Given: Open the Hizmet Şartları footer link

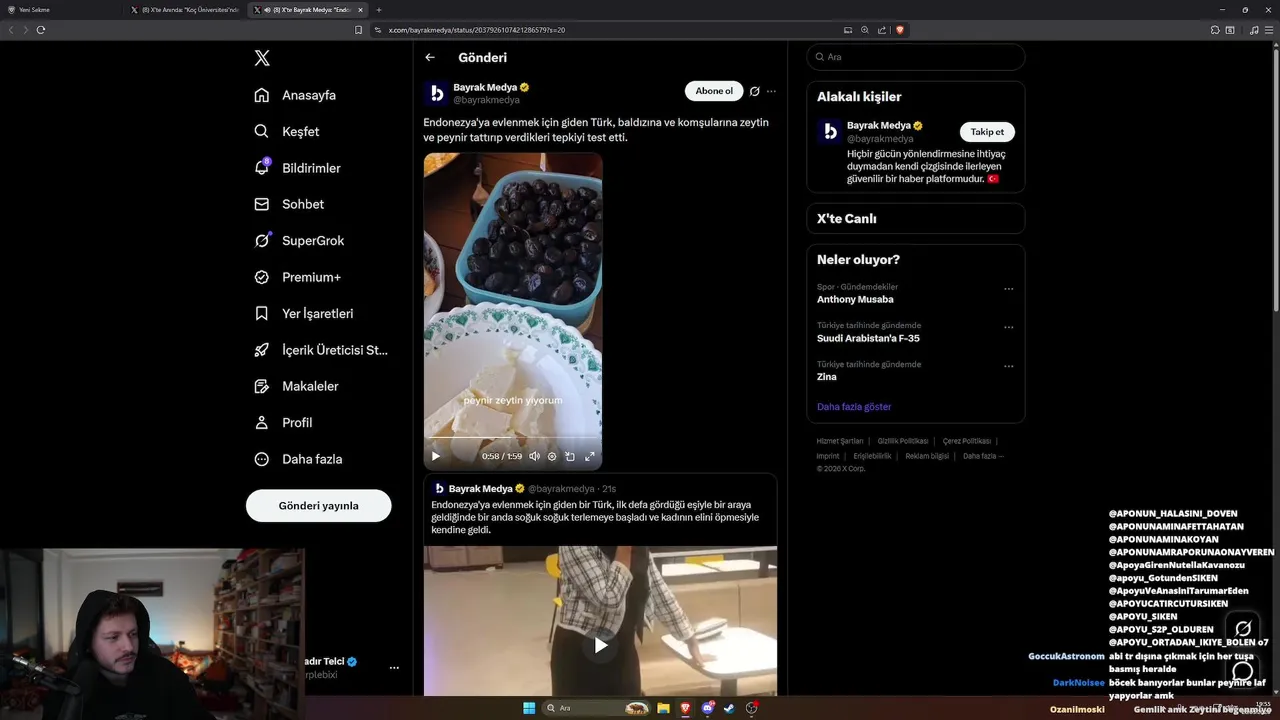Looking at the screenshot, I should [x=840, y=441].
